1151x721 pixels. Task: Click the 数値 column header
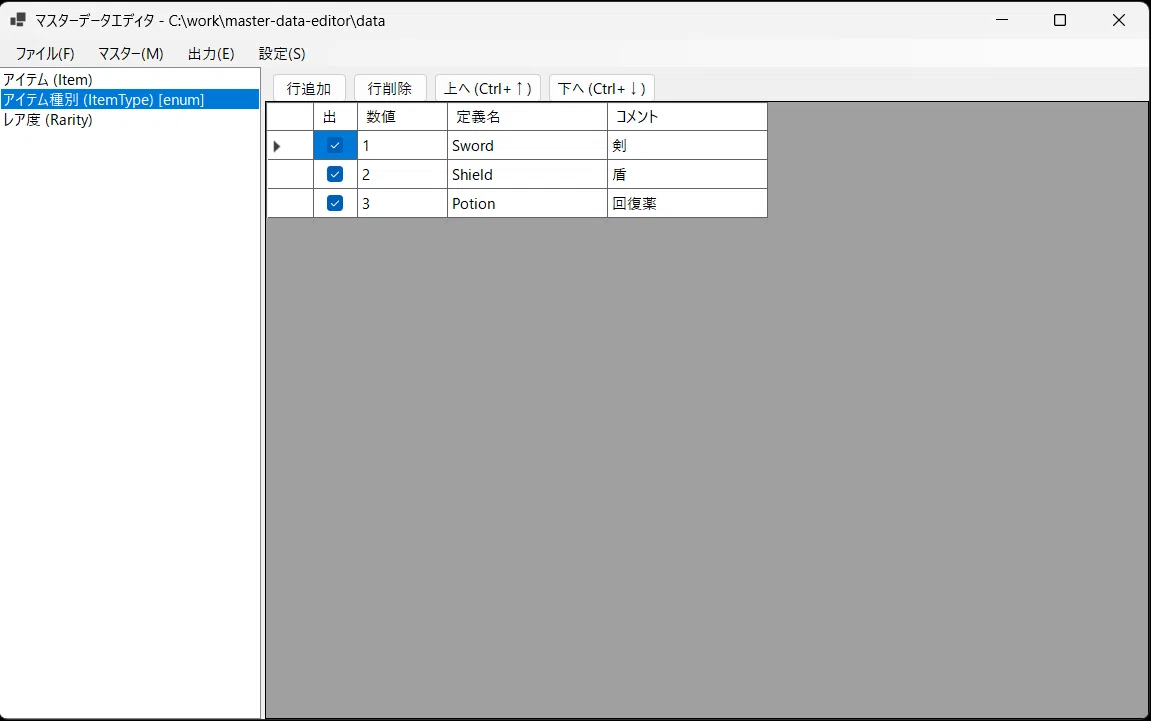[x=402, y=117]
